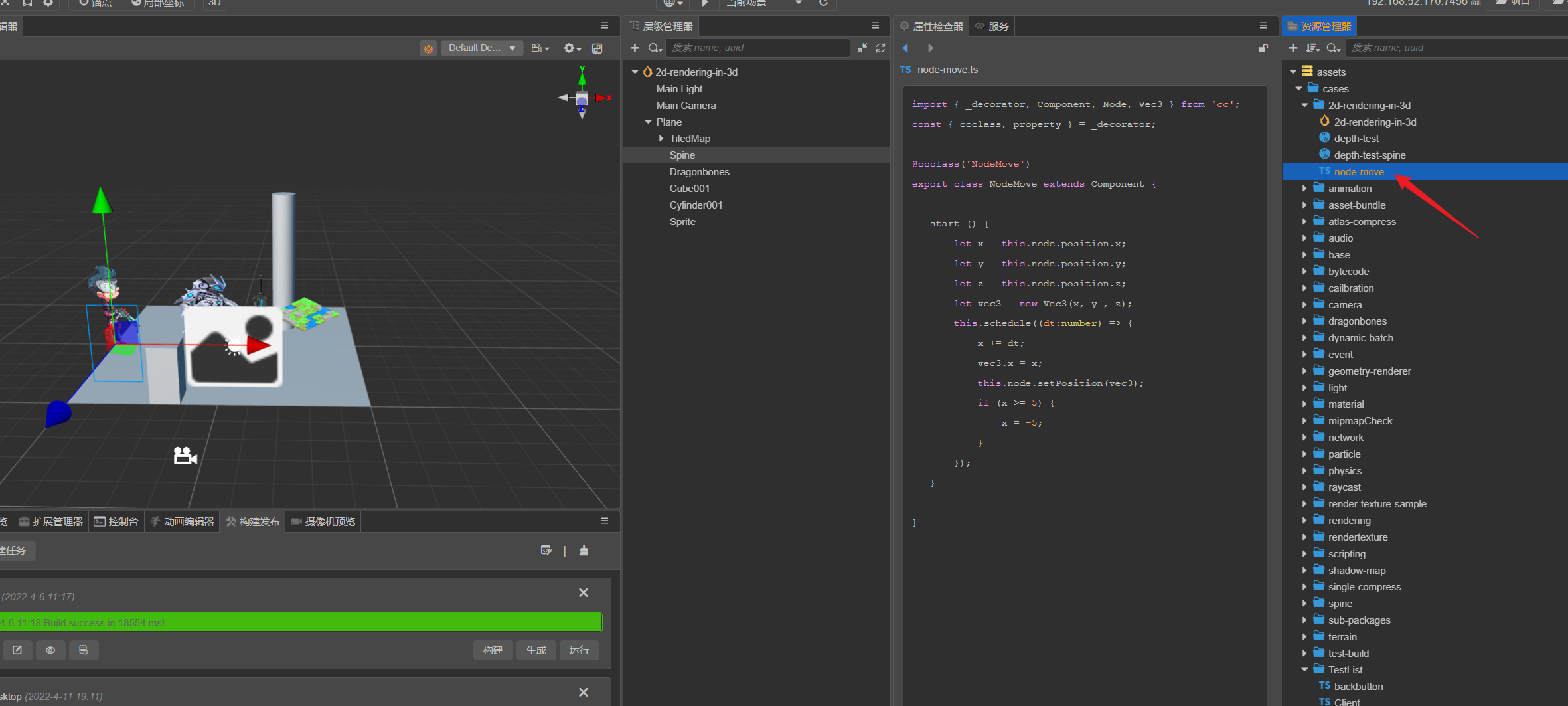
Task: Click the sort icon in the assets panel
Action: pyautogui.click(x=1312, y=48)
